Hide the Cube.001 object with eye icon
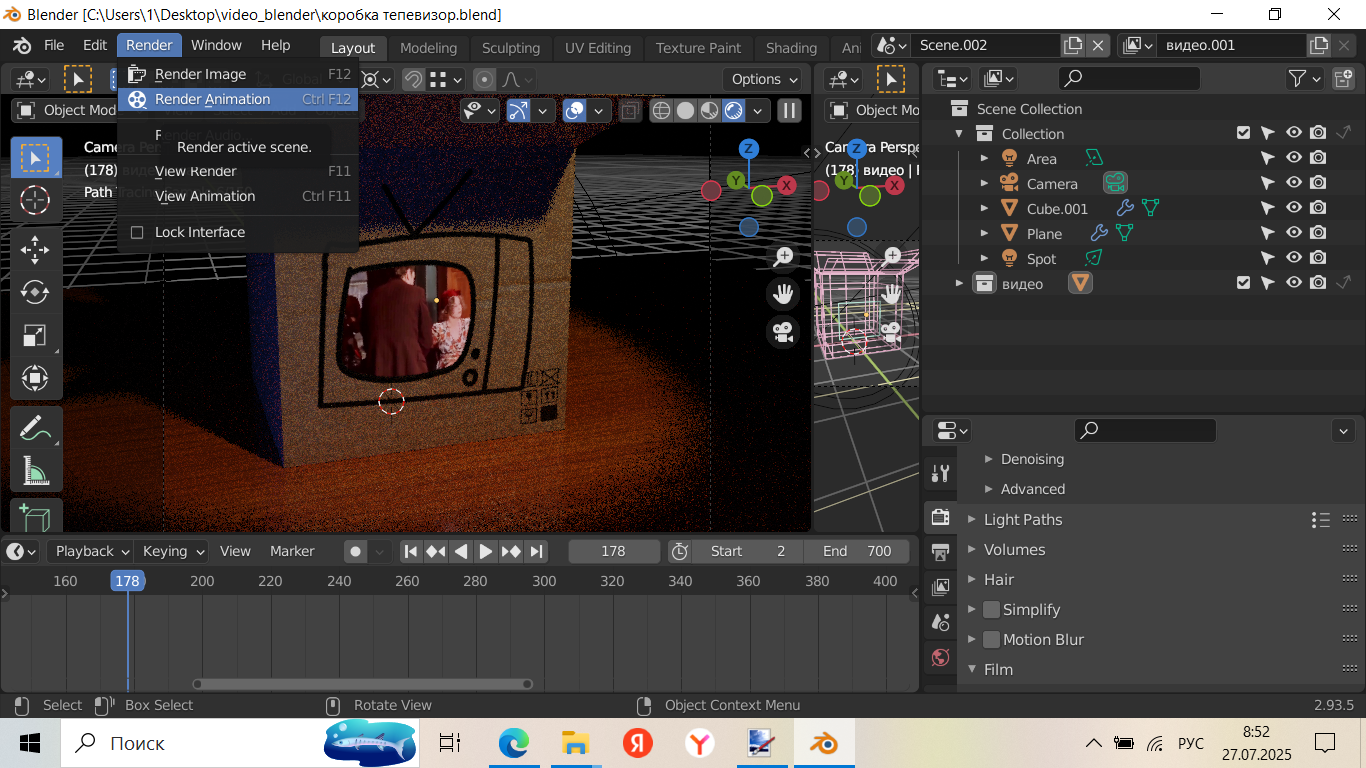Image resolution: width=1366 pixels, height=768 pixels. (1293, 208)
